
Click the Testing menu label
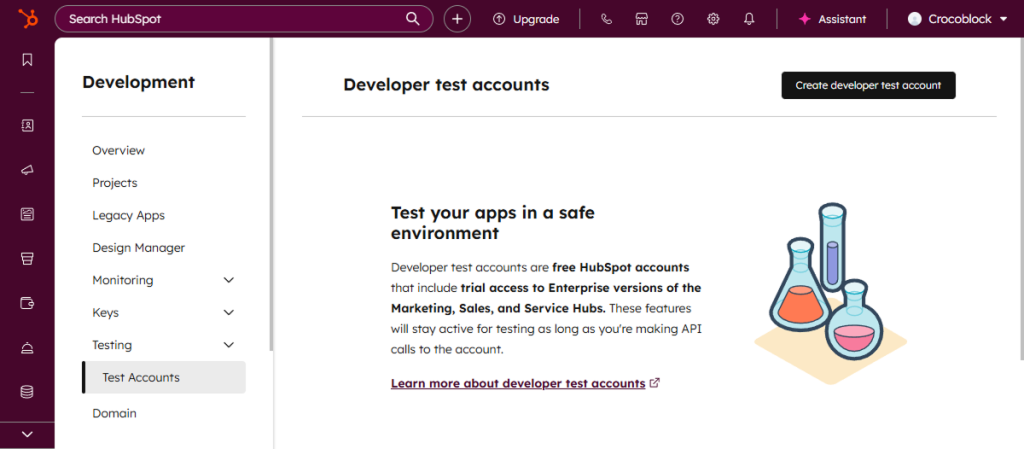[x=112, y=345]
